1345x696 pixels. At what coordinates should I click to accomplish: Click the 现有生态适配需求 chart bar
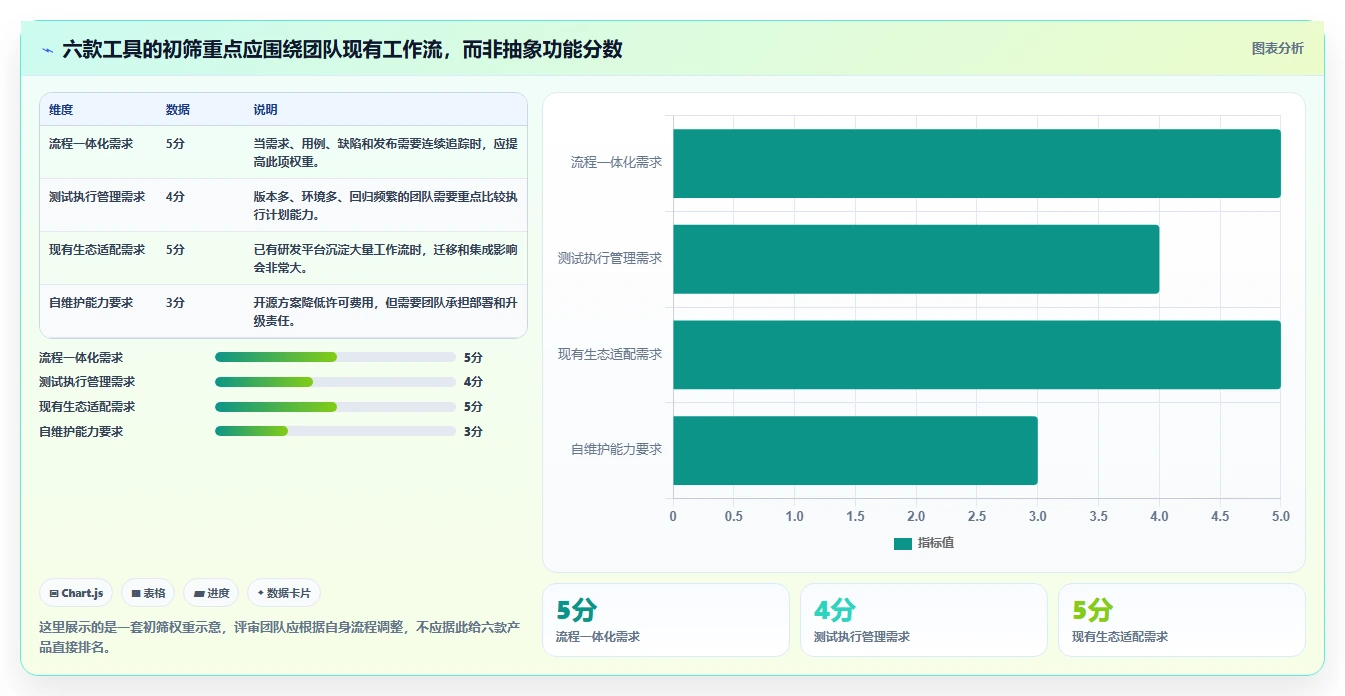click(977, 355)
